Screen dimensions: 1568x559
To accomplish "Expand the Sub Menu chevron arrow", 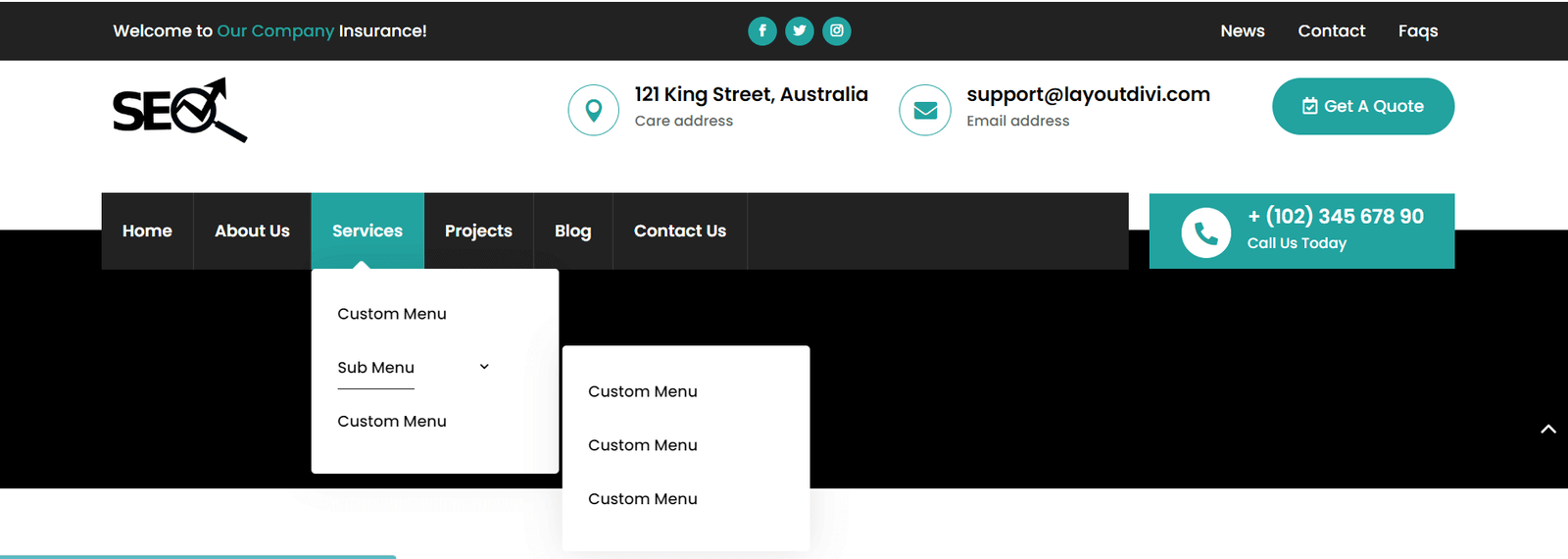I will [x=484, y=367].
